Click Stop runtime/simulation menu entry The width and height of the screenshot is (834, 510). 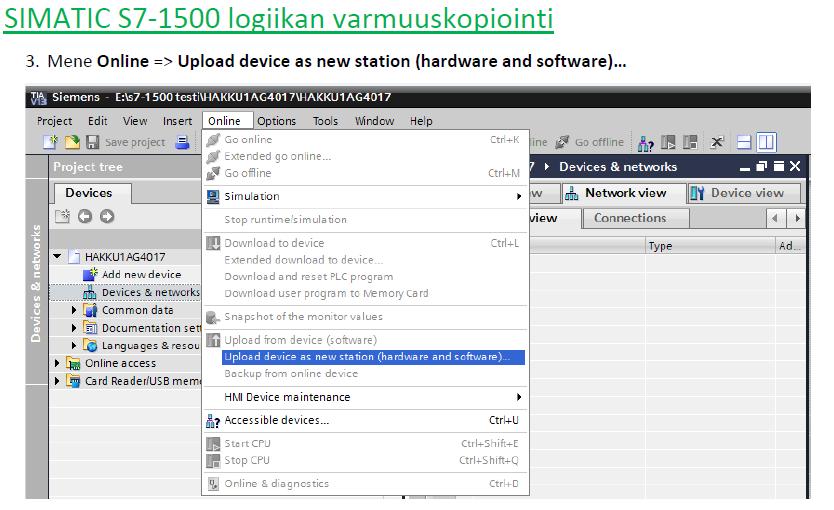tap(365, 220)
